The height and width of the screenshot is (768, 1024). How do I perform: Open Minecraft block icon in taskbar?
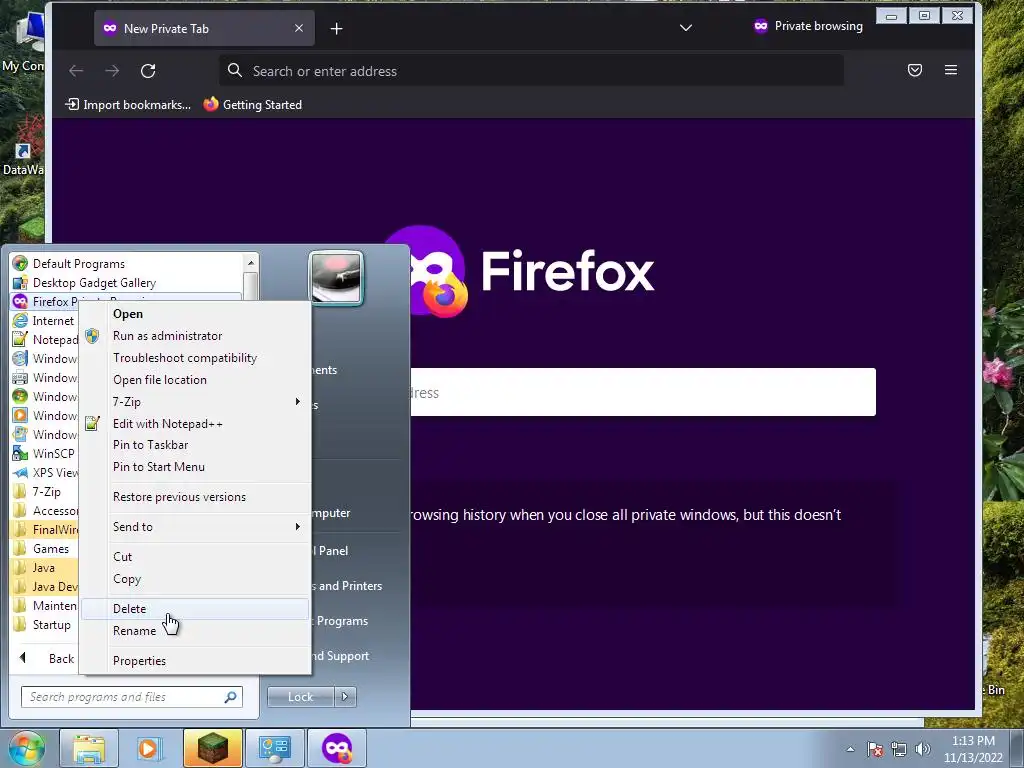coord(213,748)
